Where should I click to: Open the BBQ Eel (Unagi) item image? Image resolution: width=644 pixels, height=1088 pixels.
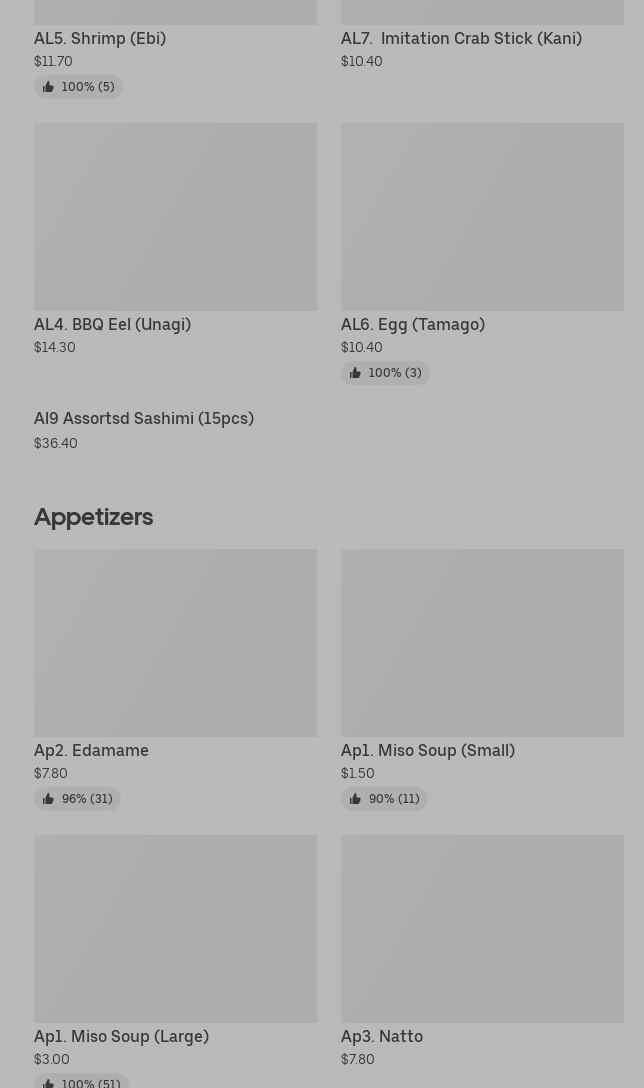(175, 216)
